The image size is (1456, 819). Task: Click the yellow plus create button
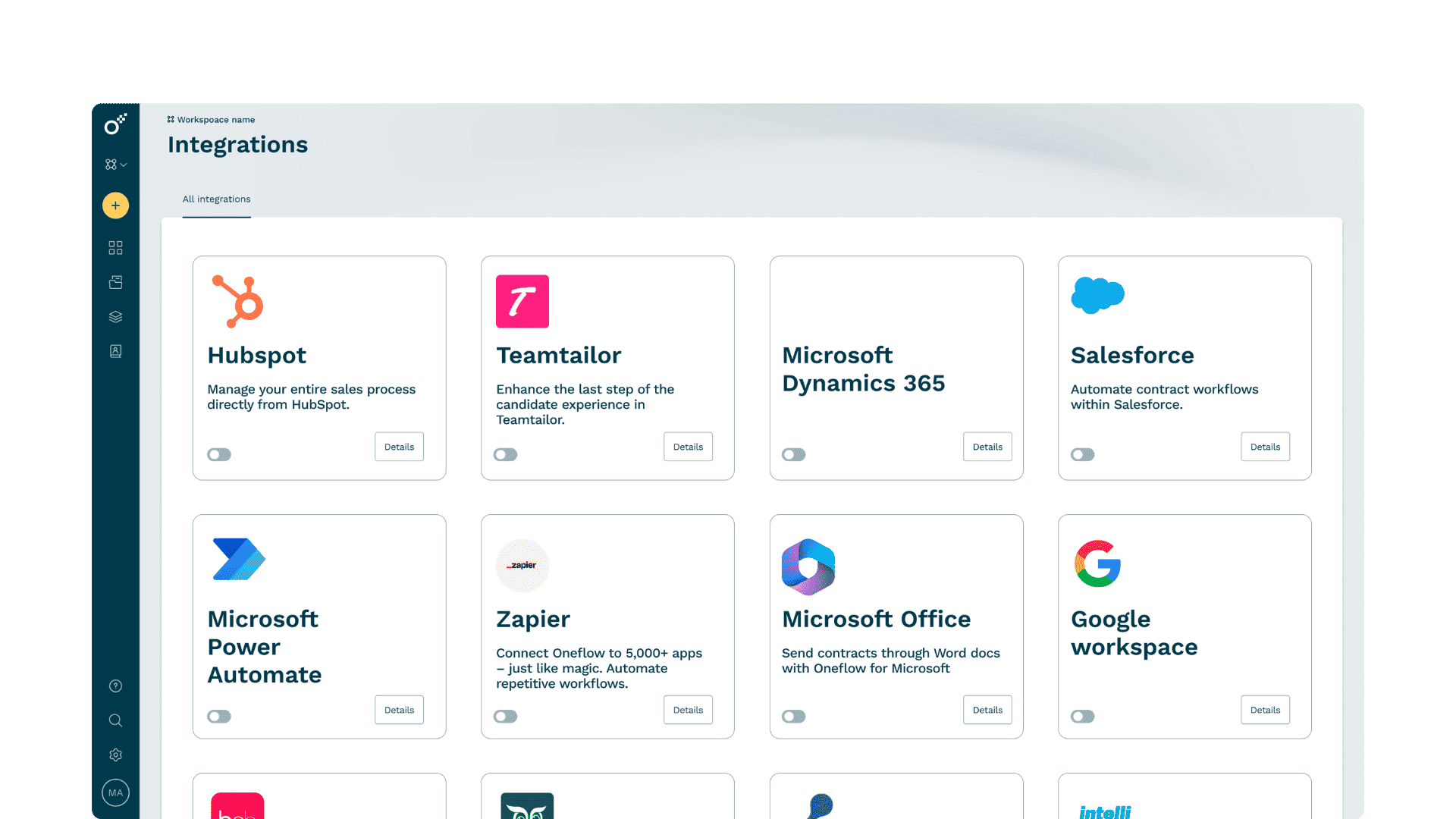[115, 206]
